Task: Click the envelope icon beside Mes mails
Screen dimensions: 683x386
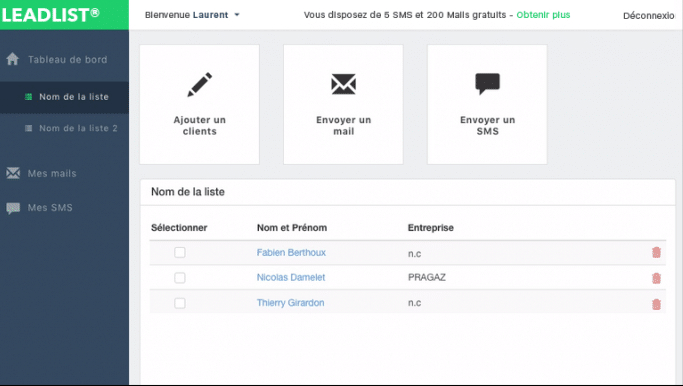Action: 13,173
